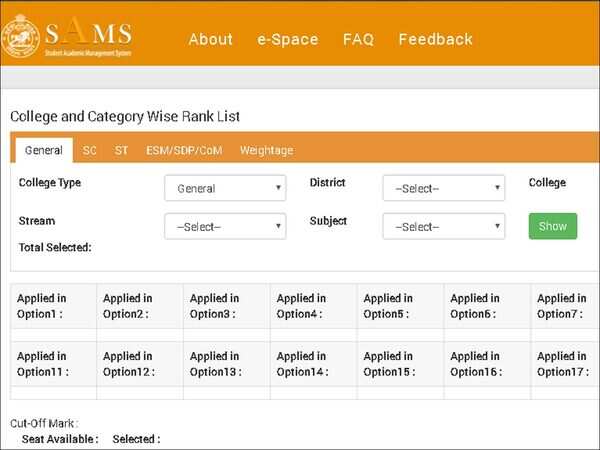The height and width of the screenshot is (450, 600).
Task: Expand the Stream dropdown list
Action: pos(225,227)
